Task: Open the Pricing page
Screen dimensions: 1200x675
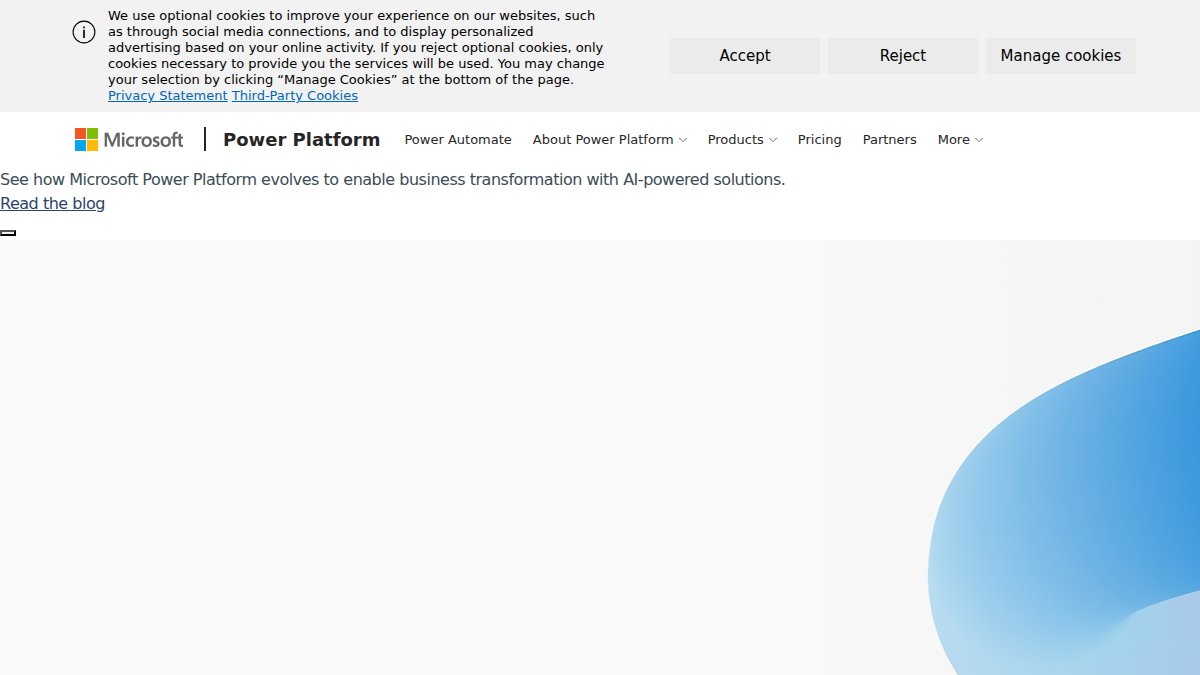Action: 819,140
